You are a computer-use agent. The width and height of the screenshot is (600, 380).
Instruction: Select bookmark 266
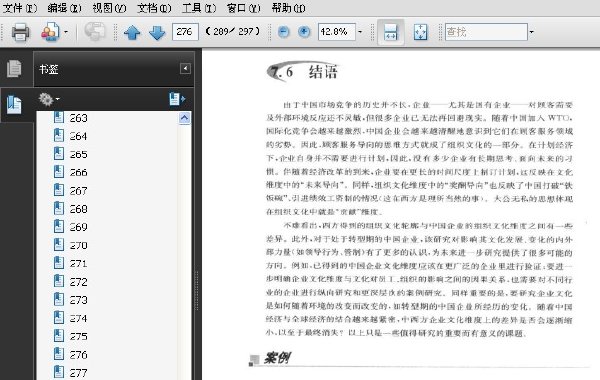(x=78, y=173)
